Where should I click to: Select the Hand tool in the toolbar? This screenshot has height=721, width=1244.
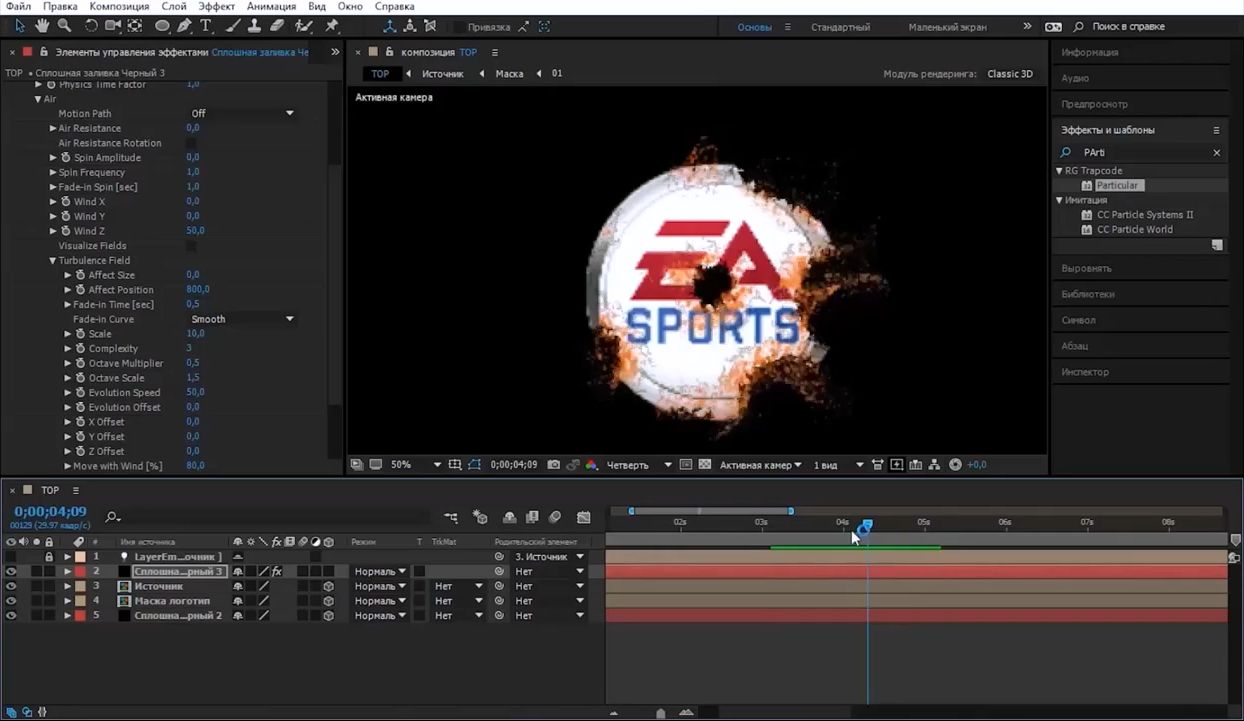pos(42,26)
